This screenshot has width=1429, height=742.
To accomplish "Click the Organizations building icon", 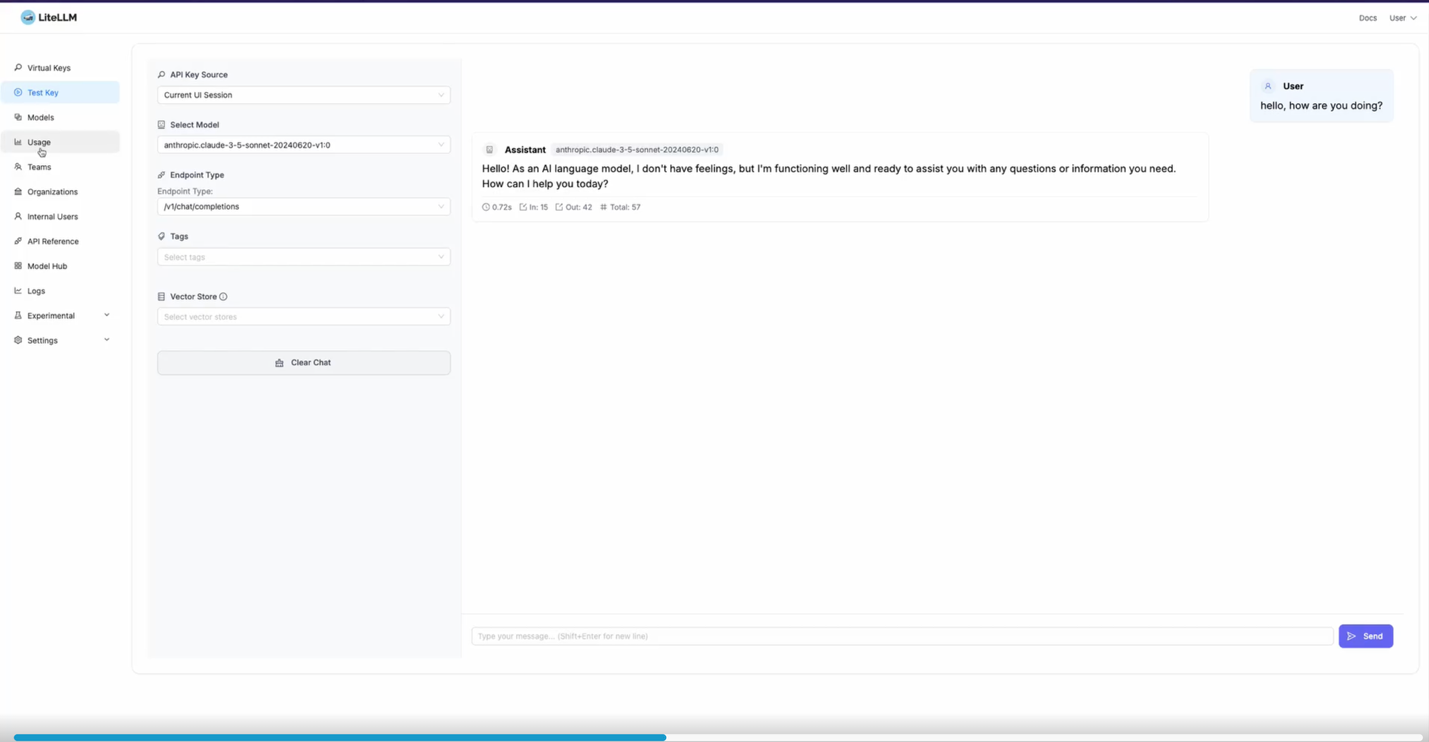I will tap(17, 191).
